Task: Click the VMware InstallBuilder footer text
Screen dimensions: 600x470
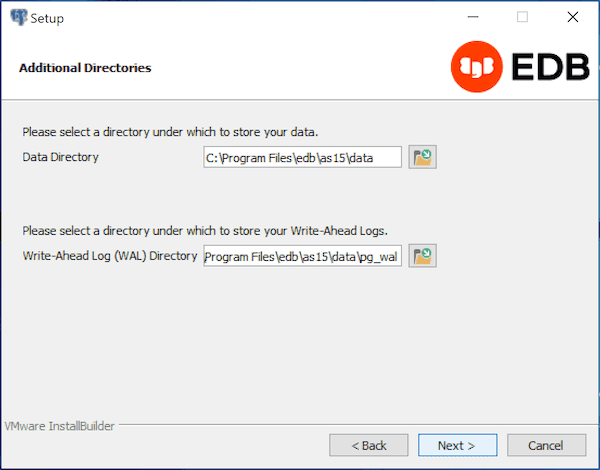Action: 60,425
